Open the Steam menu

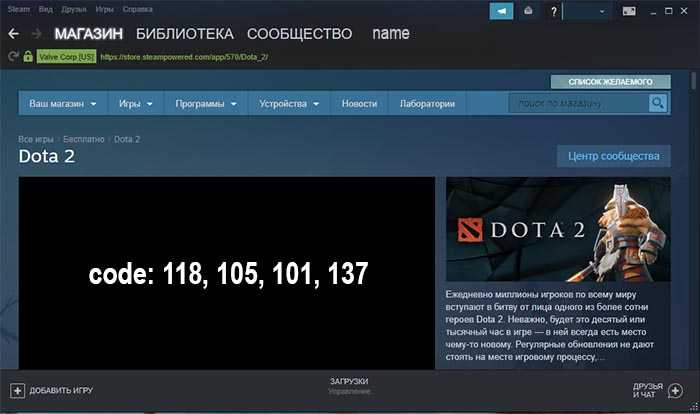[x=19, y=9]
